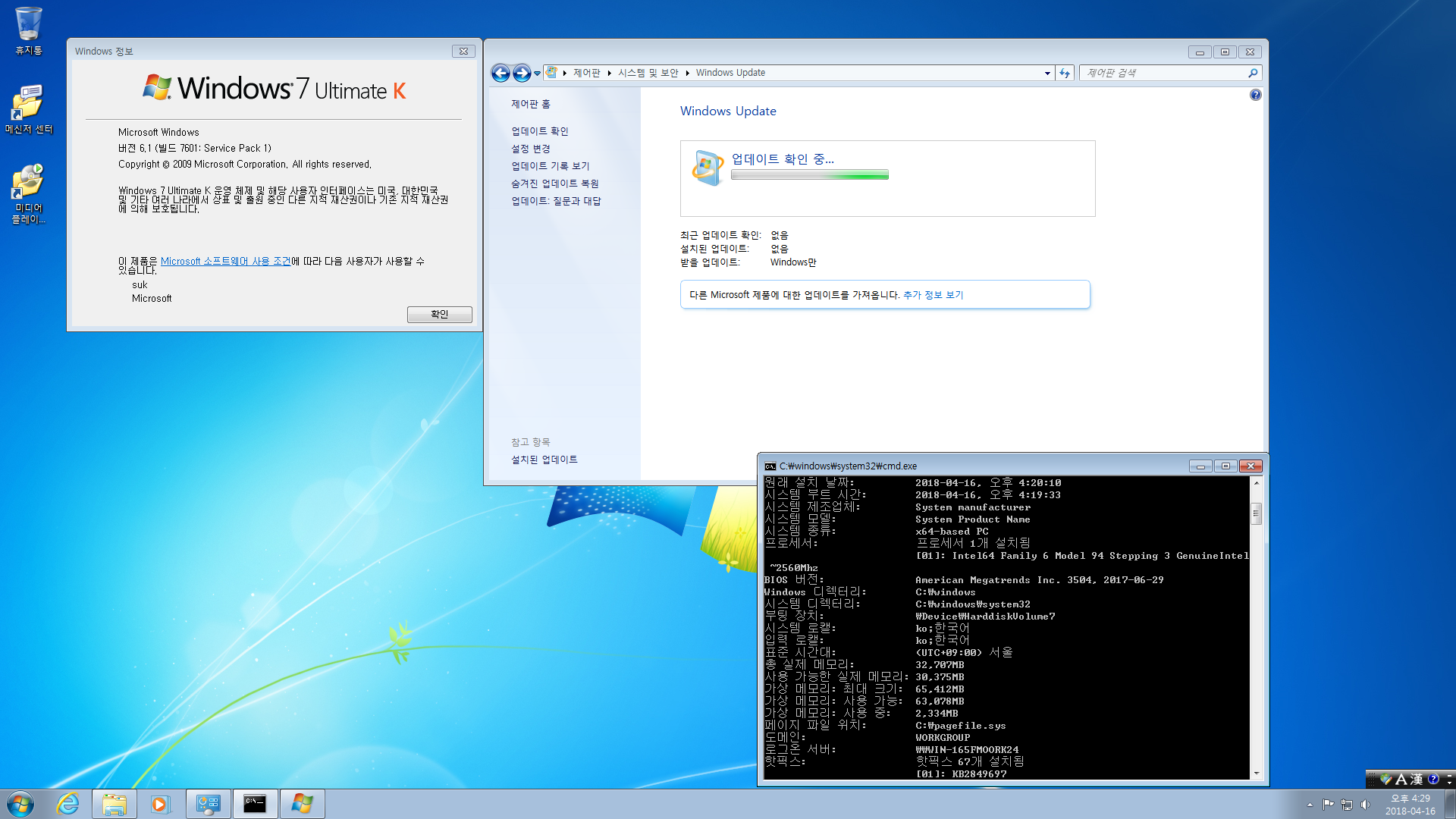Open the Media Player desktop shortcut
This screenshot has height=819, width=1456.
tap(29, 193)
